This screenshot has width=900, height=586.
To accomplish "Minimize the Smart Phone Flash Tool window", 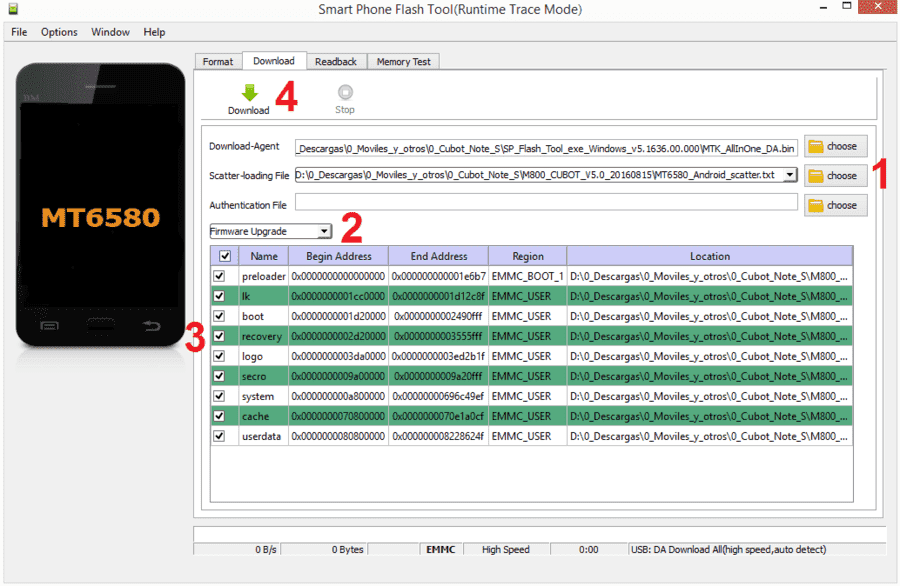I will (824, 8).
